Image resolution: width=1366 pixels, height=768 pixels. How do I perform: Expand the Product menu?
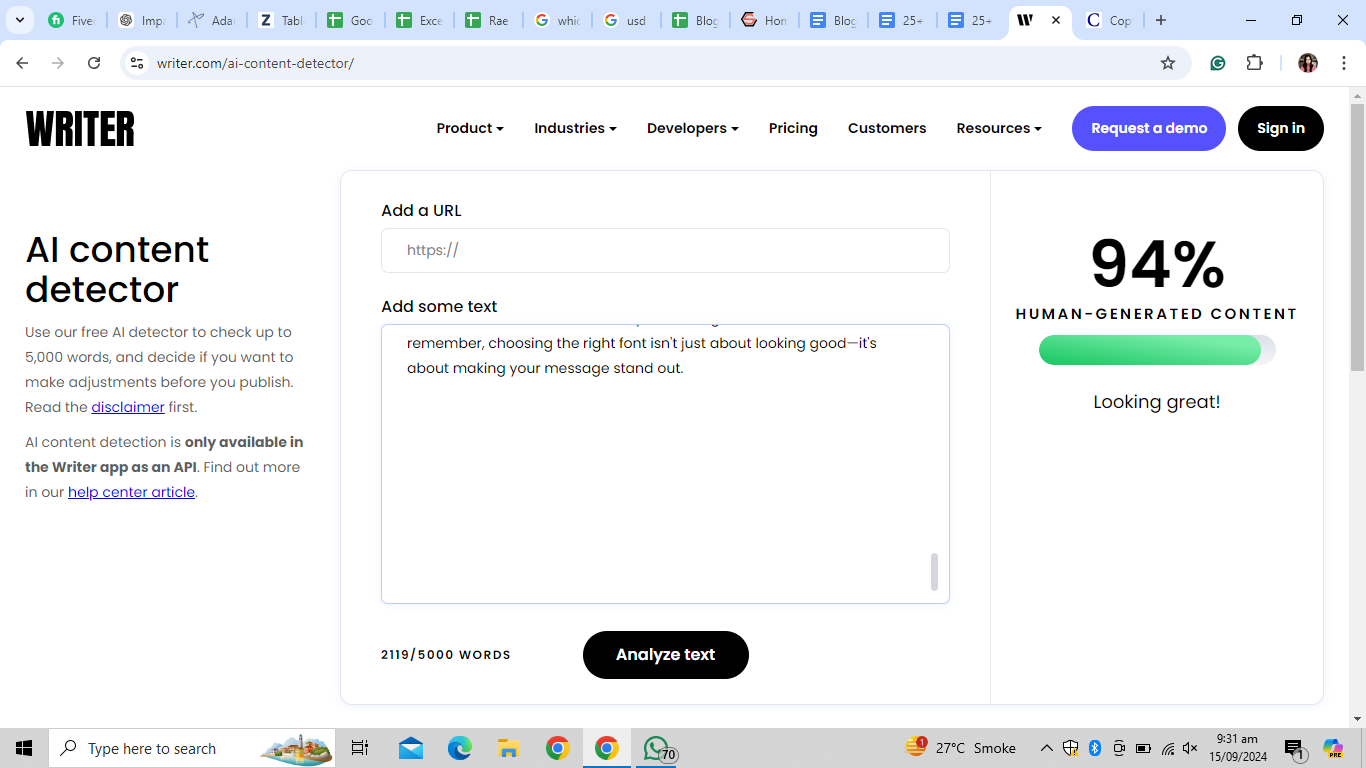pyautogui.click(x=470, y=128)
